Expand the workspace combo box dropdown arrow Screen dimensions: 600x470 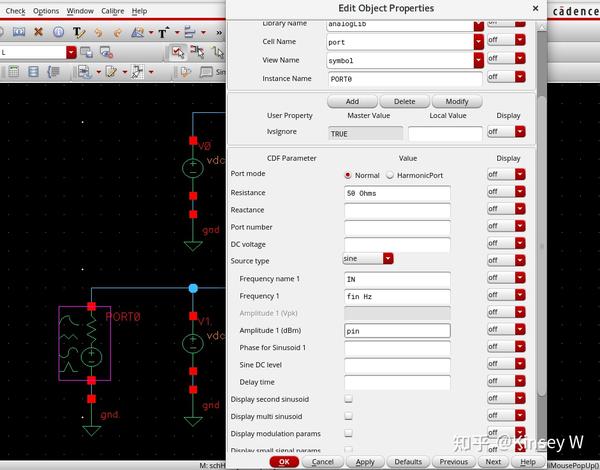pyautogui.click(x=72, y=52)
